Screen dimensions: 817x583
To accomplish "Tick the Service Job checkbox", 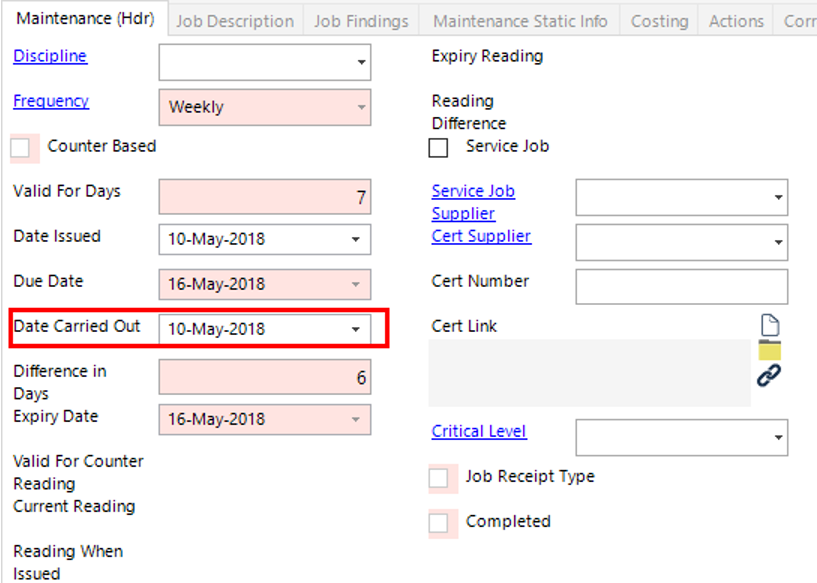I will [438, 148].
